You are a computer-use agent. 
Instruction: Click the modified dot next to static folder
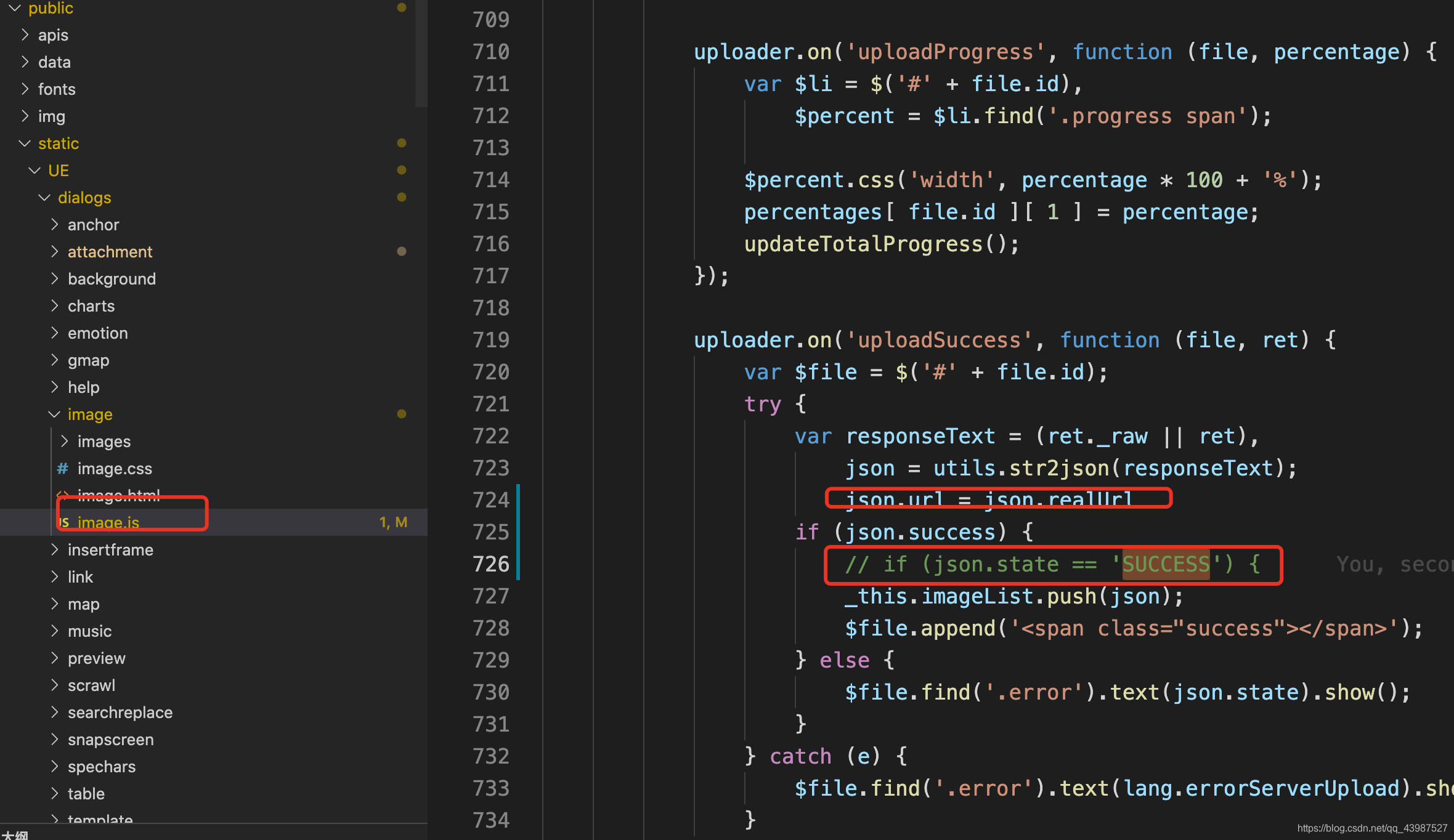(402, 143)
